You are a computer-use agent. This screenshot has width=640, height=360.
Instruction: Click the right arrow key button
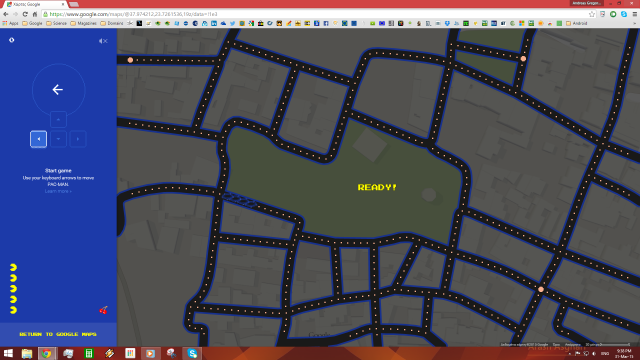tap(78, 139)
